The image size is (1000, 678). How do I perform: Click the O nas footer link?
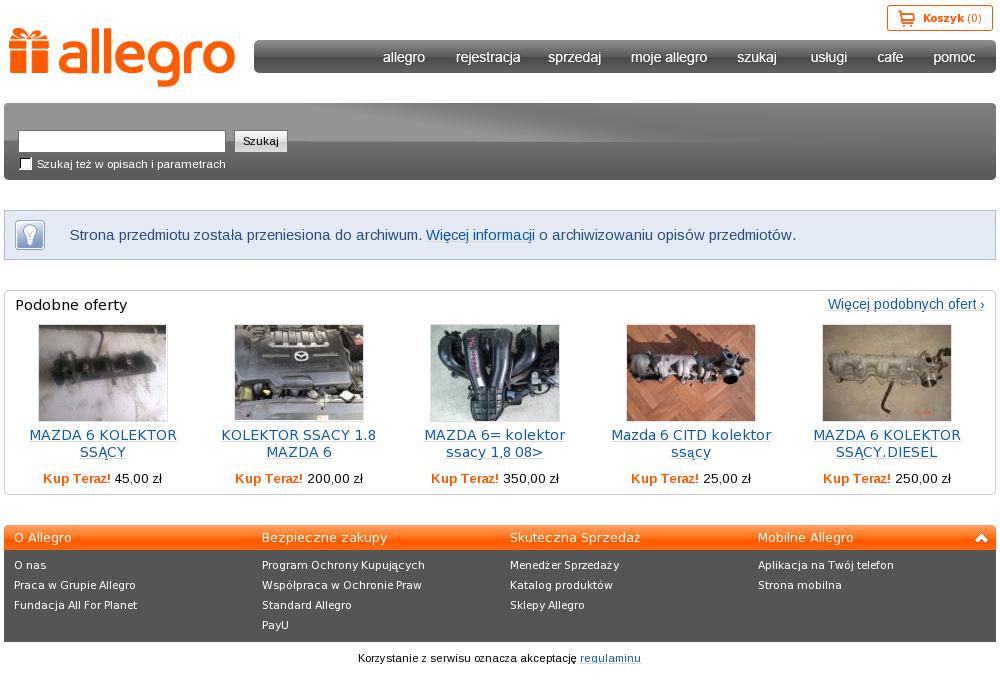point(30,565)
